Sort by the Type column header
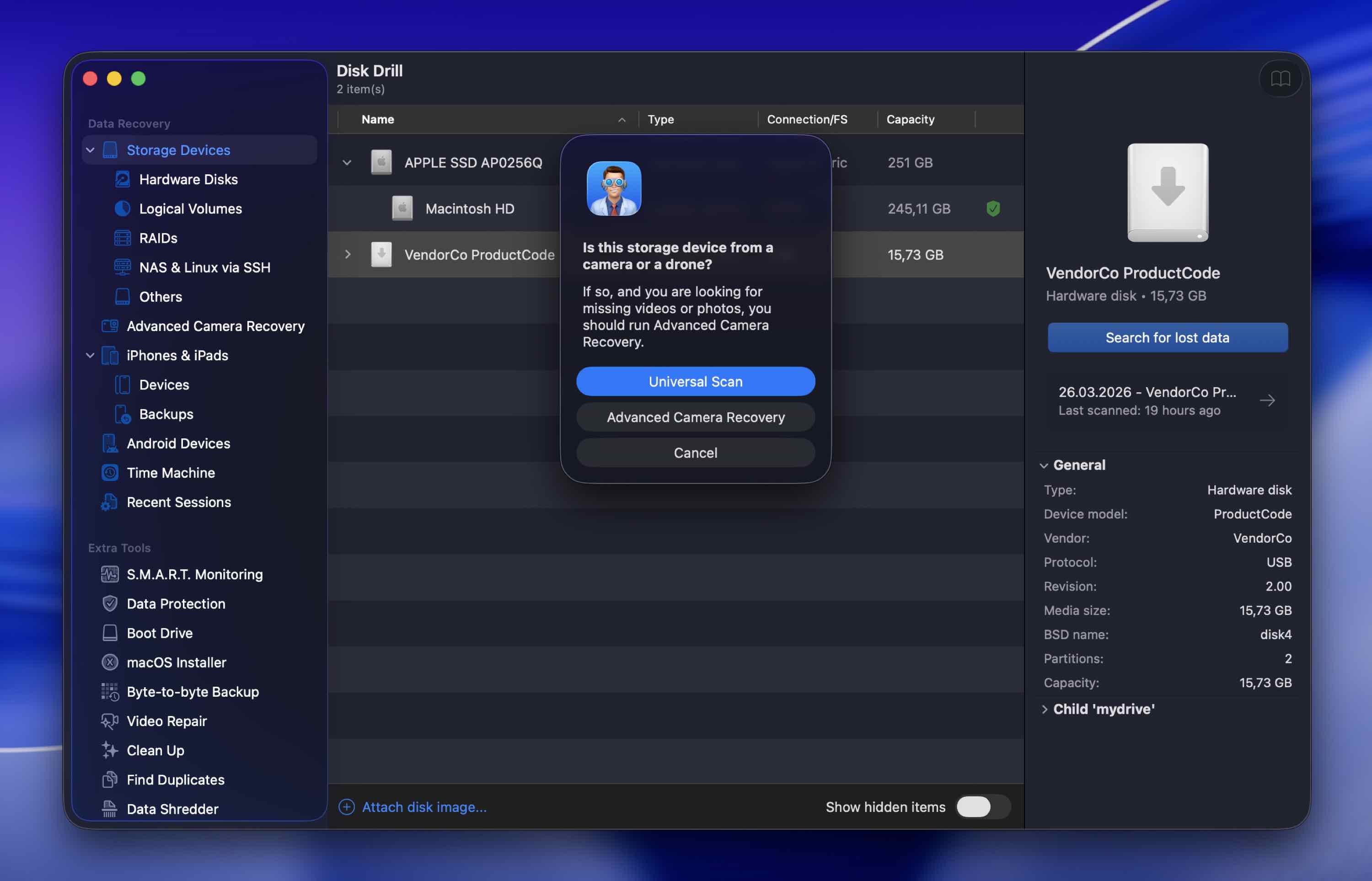The image size is (1372, 881). (x=661, y=119)
